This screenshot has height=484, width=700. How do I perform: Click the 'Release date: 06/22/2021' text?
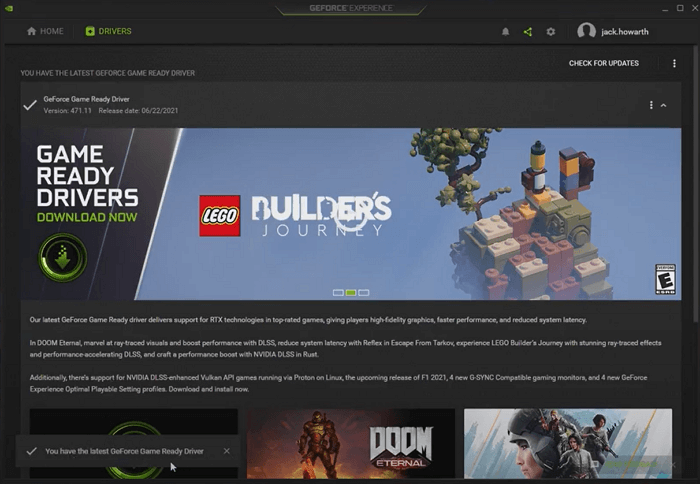[138, 111]
